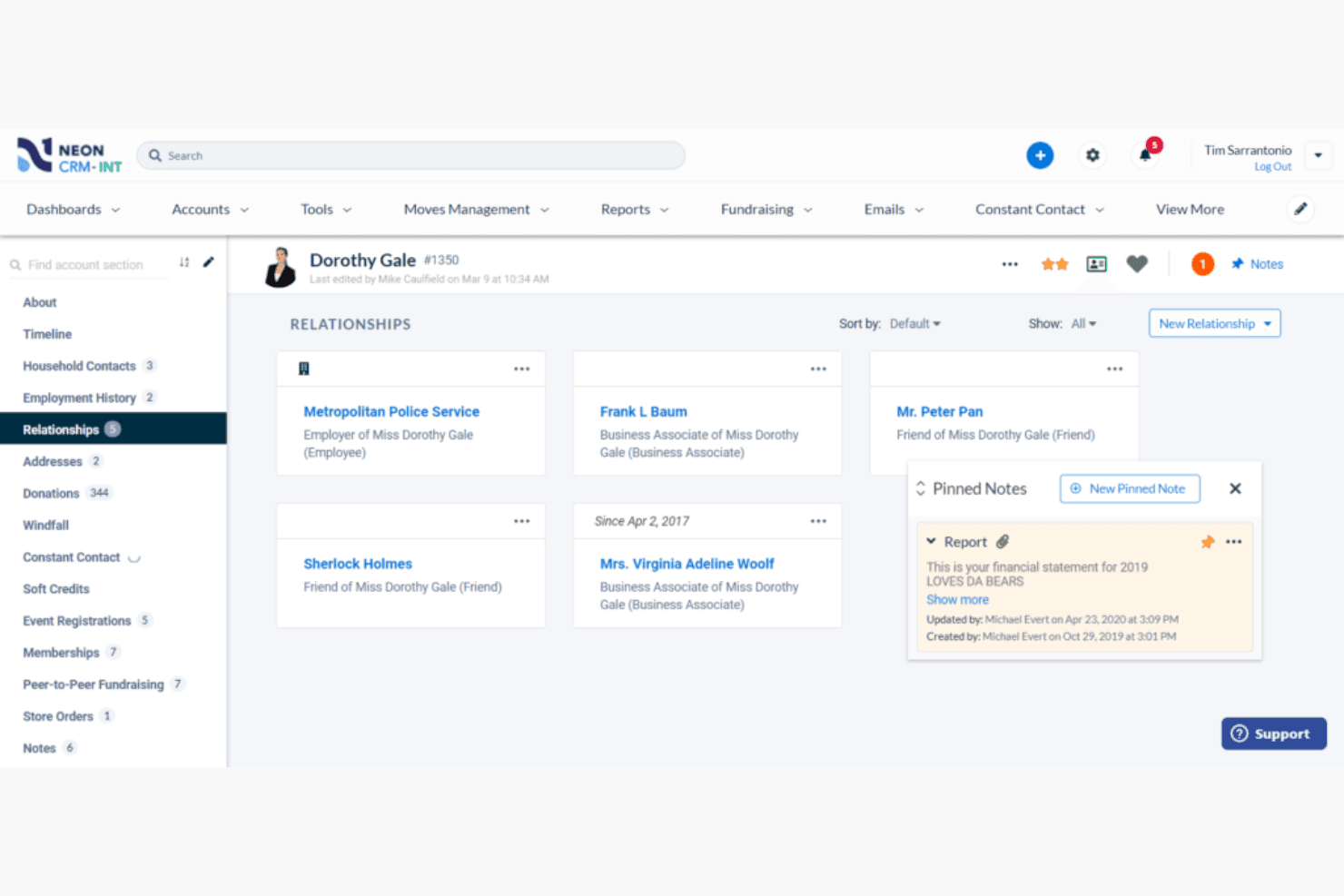The height and width of the screenshot is (896, 1344).
Task: Click the orange pinned notes count badge
Action: click(x=1202, y=264)
